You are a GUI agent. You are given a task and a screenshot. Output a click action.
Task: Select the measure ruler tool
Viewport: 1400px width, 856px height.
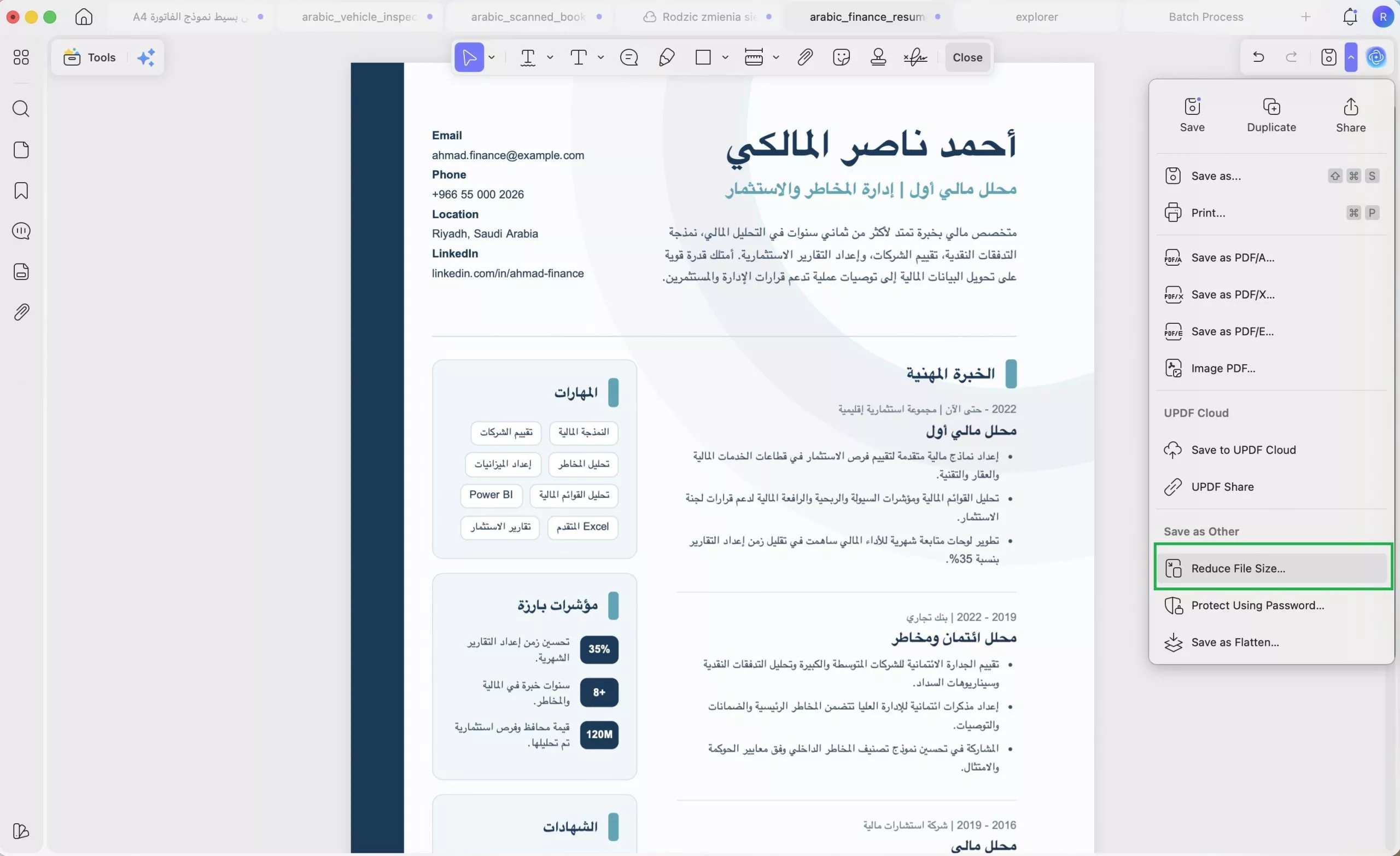tap(754, 57)
